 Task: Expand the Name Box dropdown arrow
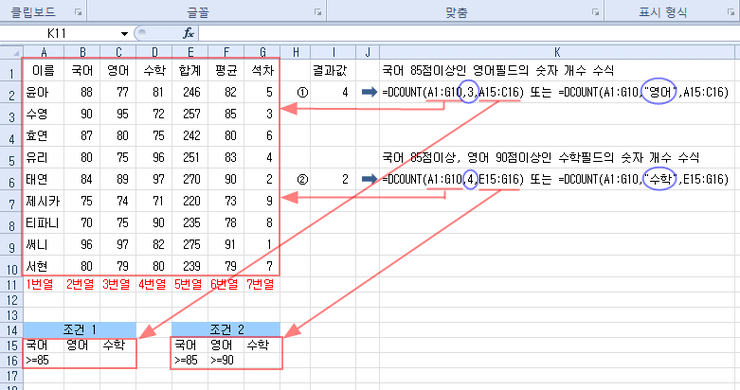(x=124, y=34)
